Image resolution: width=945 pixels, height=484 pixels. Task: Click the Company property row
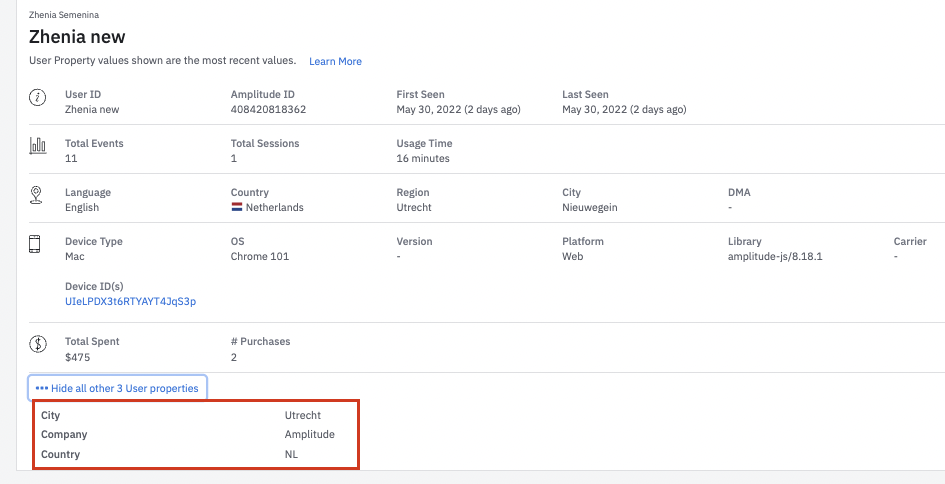(x=195, y=435)
